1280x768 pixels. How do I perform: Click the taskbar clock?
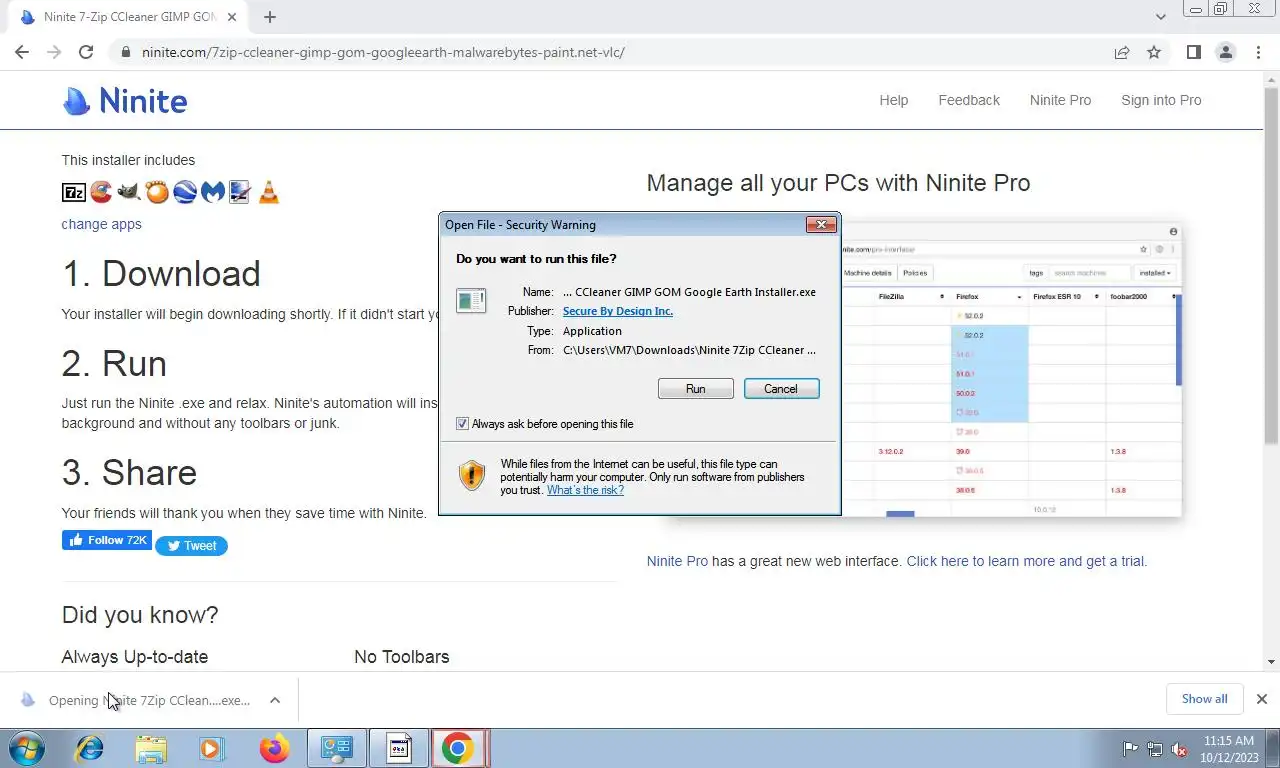click(x=1229, y=749)
